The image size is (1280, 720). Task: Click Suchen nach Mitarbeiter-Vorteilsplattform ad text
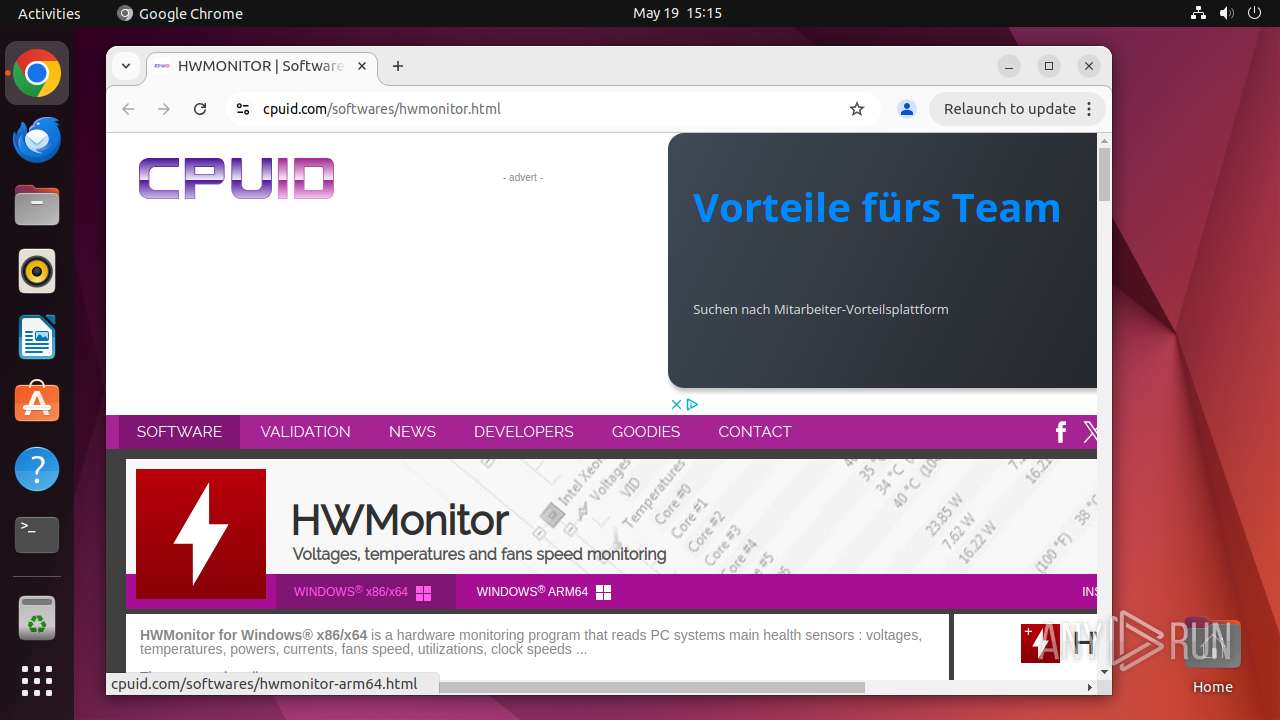pos(821,309)
